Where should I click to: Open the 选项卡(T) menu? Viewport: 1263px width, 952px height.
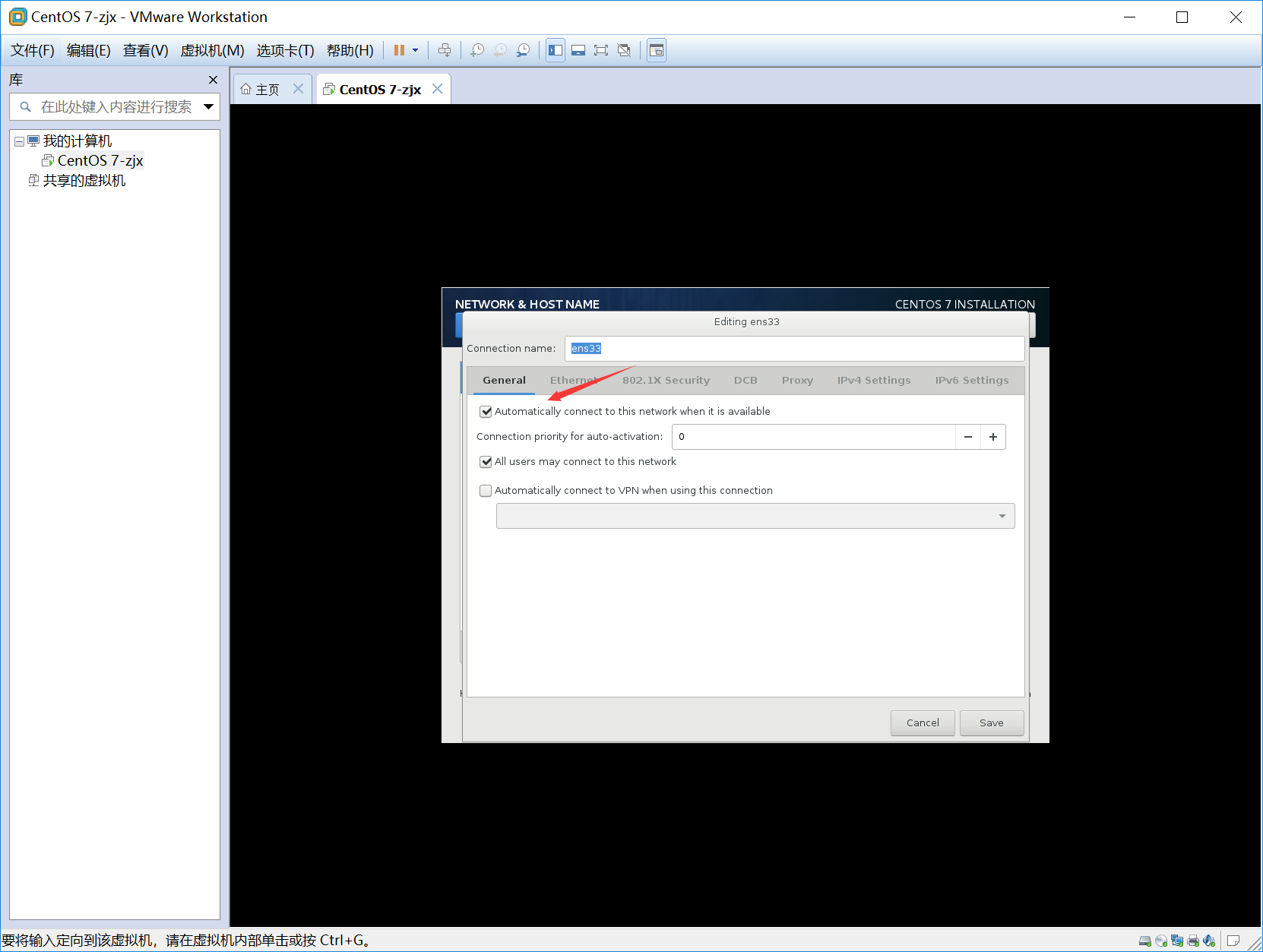[x=286, y=50]
